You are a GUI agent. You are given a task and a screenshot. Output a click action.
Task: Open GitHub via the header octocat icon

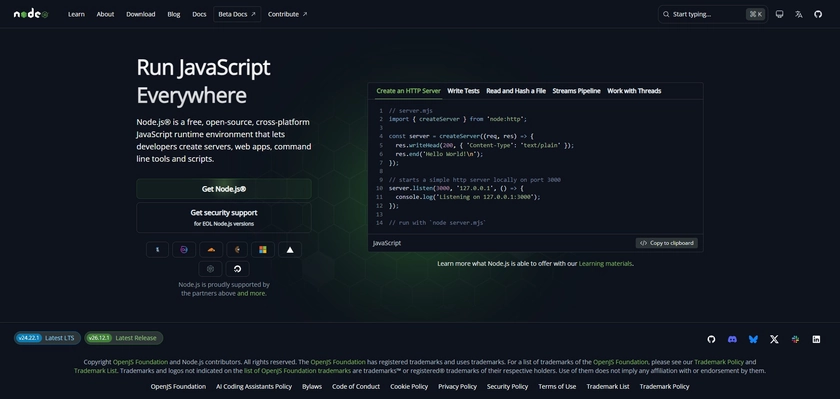[818, 14]
